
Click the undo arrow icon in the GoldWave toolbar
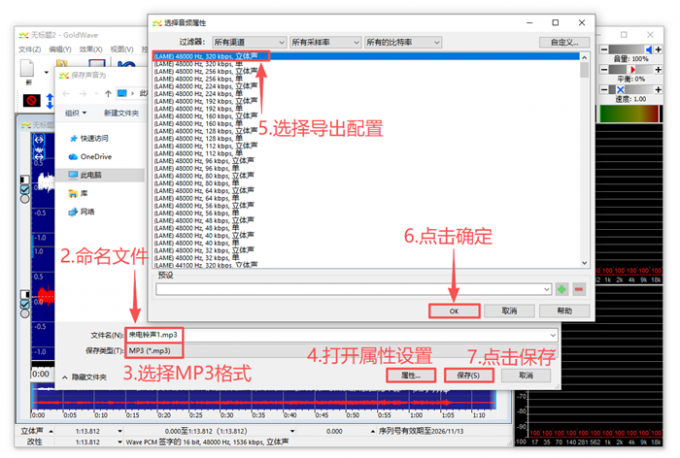127,65
